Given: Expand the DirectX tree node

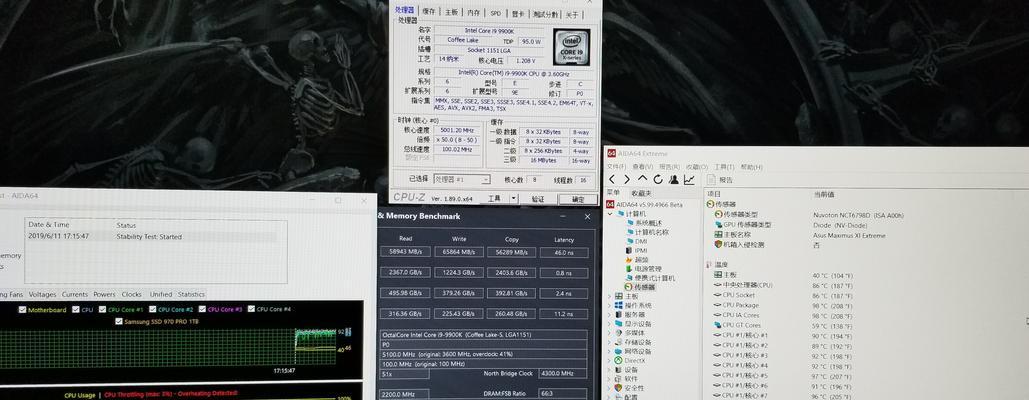Looking at the screenshot, I should coord(610,361).
